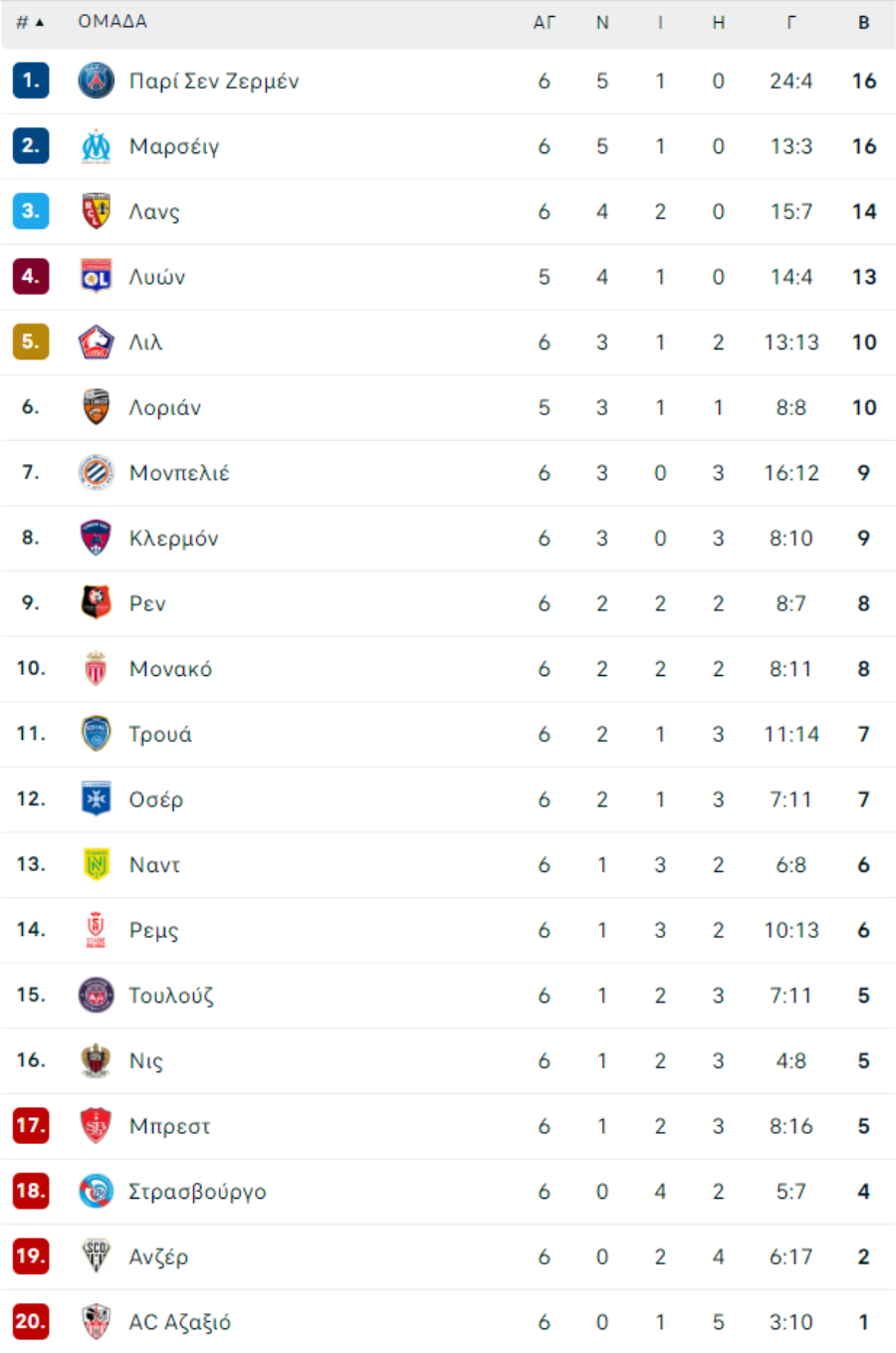Open the AC Αζαξιό team link
This screenshot has height=1353, width=896.
(179, 1322)
